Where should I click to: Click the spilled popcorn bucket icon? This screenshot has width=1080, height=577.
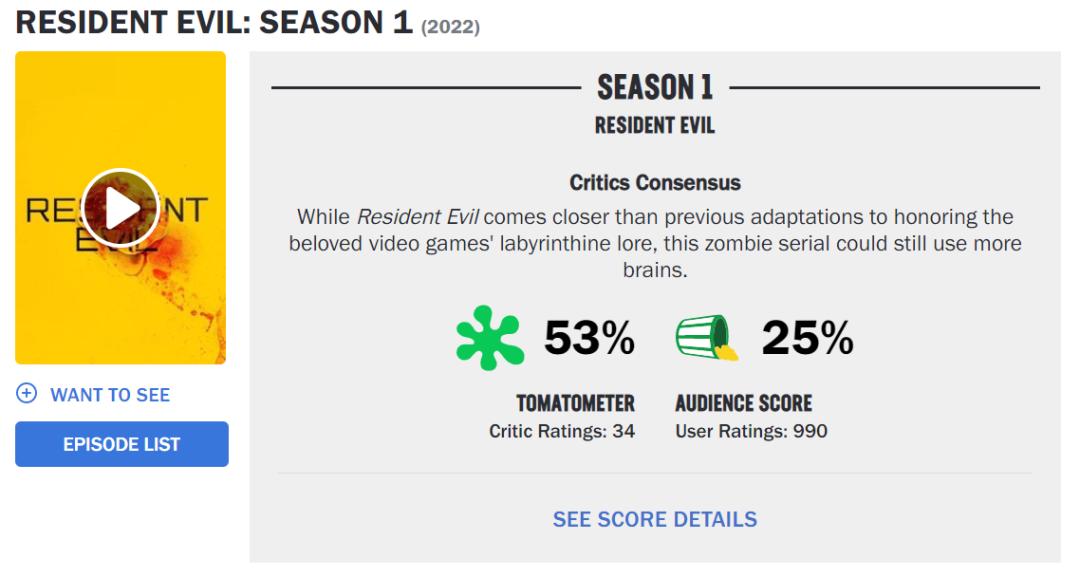pos(706,338)
